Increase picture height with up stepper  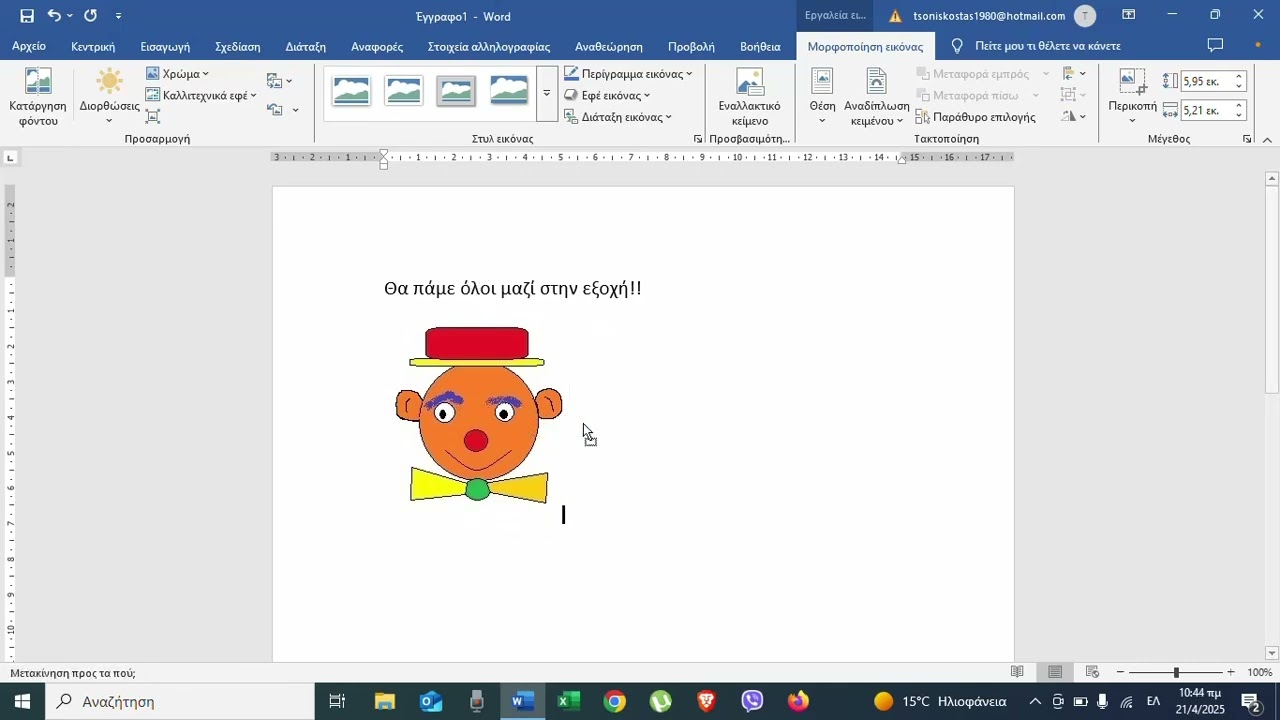point(1239,77)
